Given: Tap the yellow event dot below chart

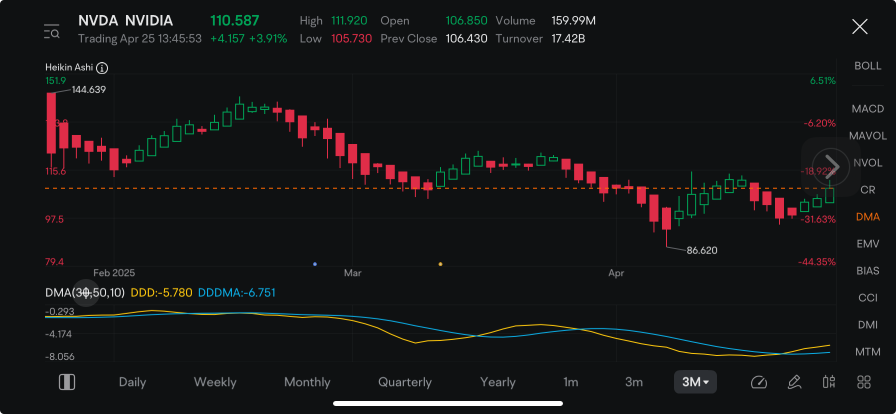Looking at the screenshot, I should 440,264.
